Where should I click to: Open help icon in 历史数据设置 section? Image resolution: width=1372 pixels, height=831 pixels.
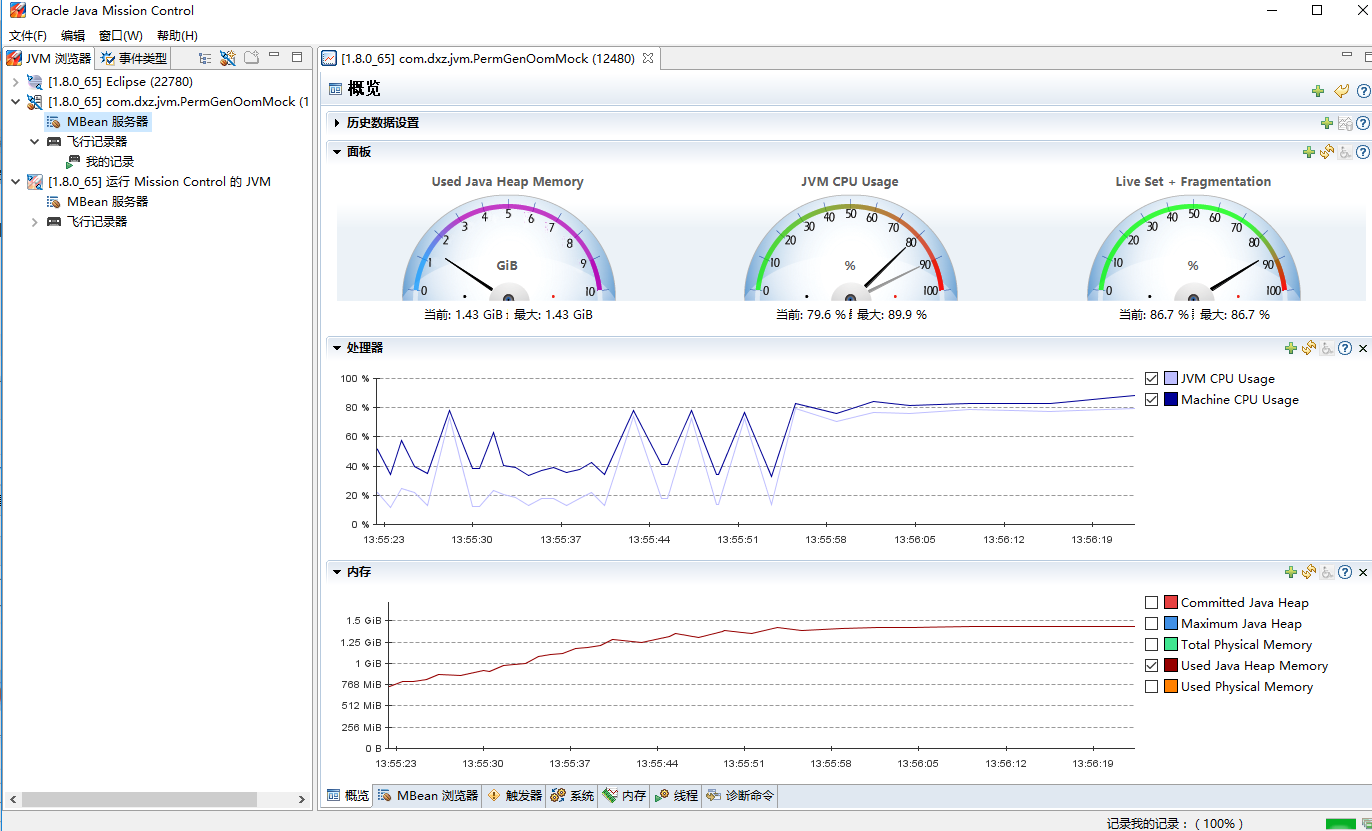(1363, 123)
